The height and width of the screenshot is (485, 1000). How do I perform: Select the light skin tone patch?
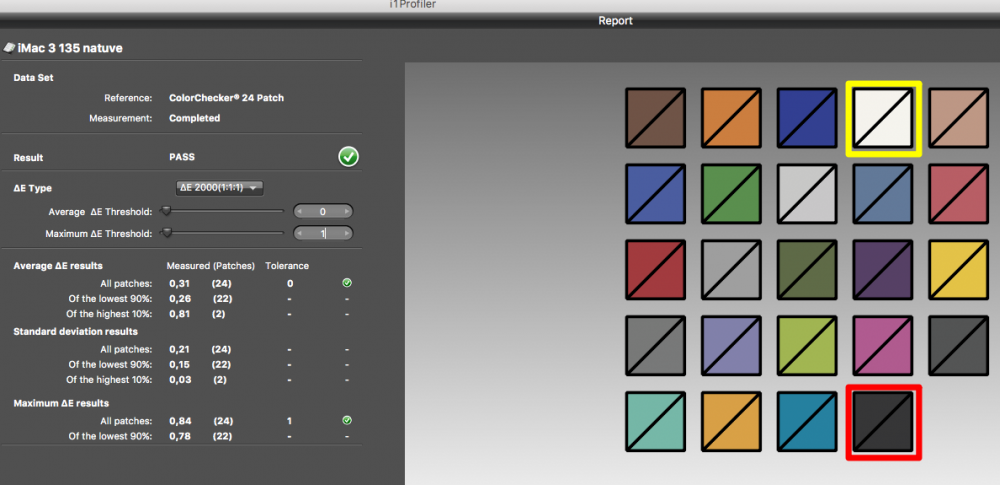959,118
